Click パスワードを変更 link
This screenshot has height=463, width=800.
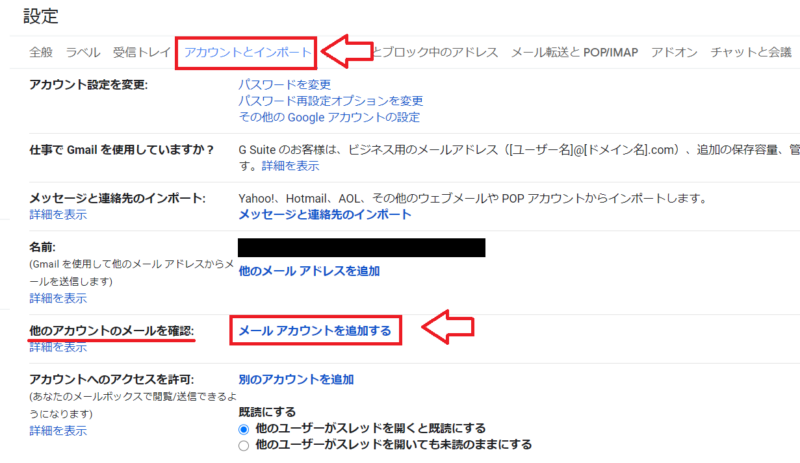click(285, 84)
